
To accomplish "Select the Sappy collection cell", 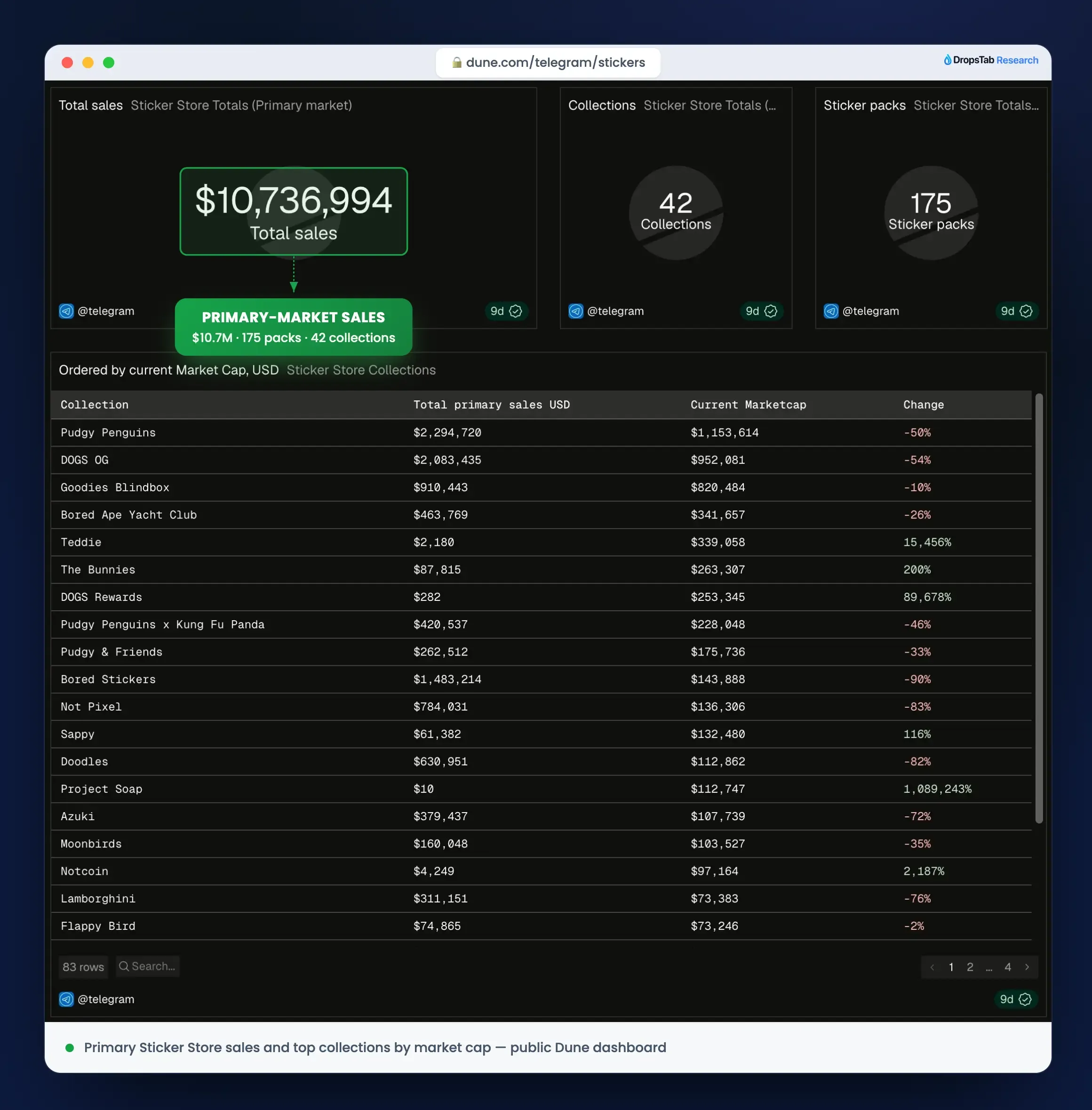I will (78, 734).
